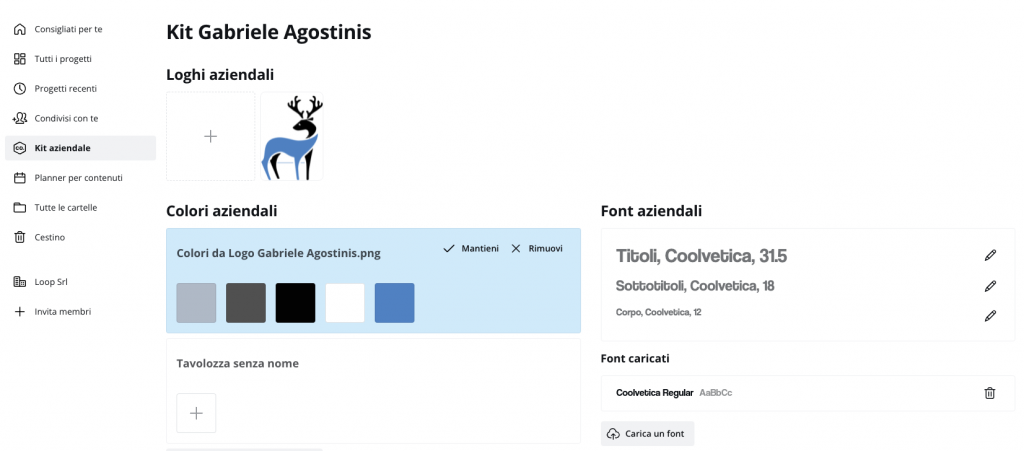Click the plus tile to add a logo
This screenshot has width=1024, height=451.
(210, 137)
